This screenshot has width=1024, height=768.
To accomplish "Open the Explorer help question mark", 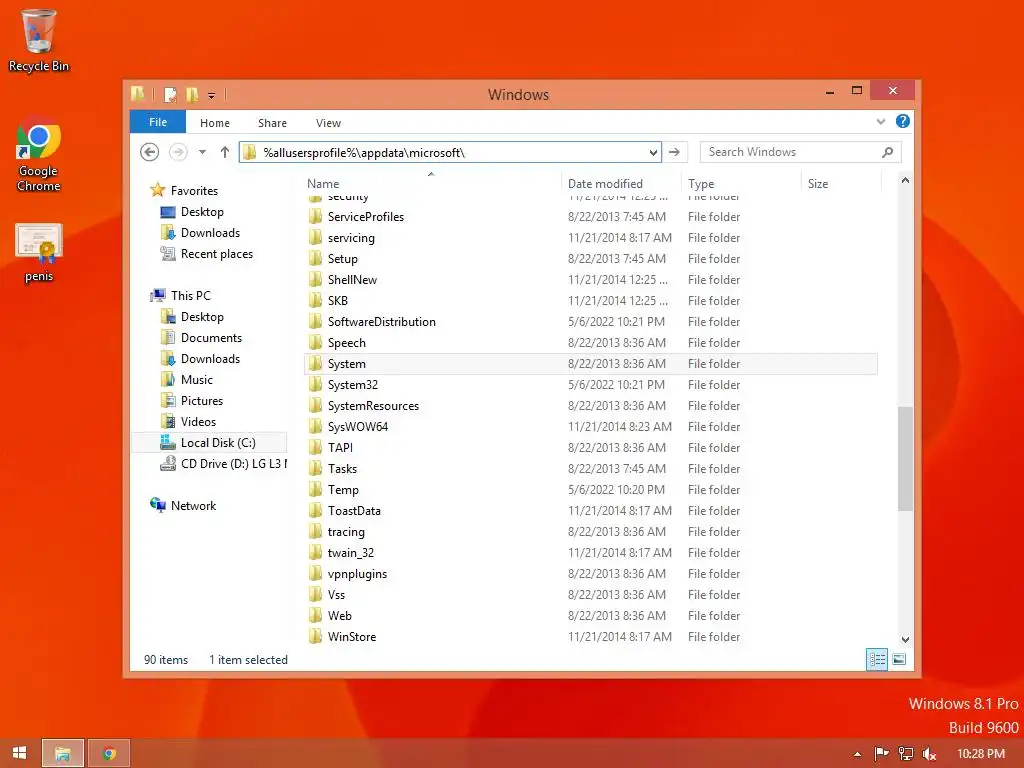I will (x=903, y=121).
